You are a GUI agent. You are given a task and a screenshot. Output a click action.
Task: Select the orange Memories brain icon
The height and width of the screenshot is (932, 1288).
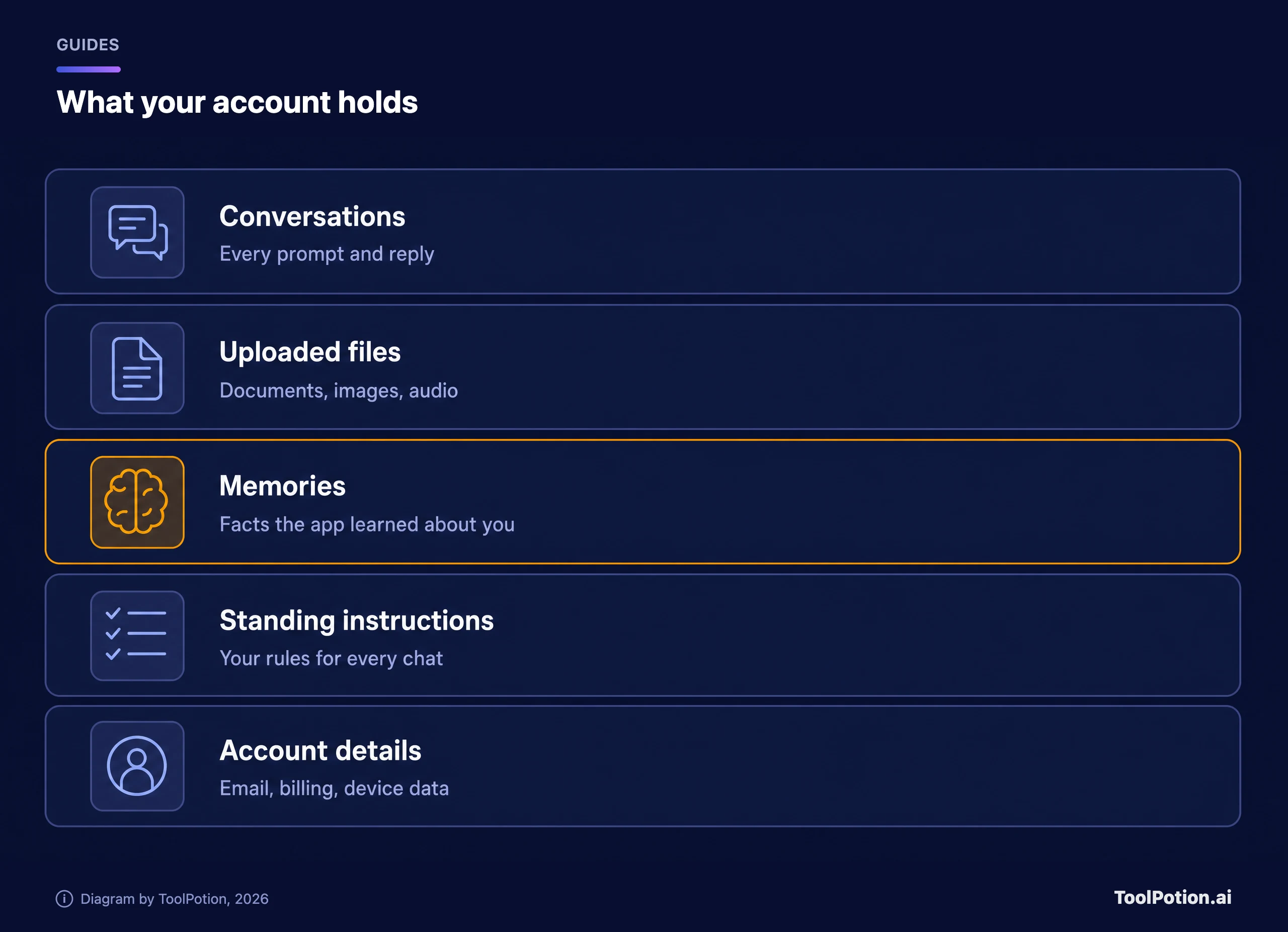click(x=137, y=502)
